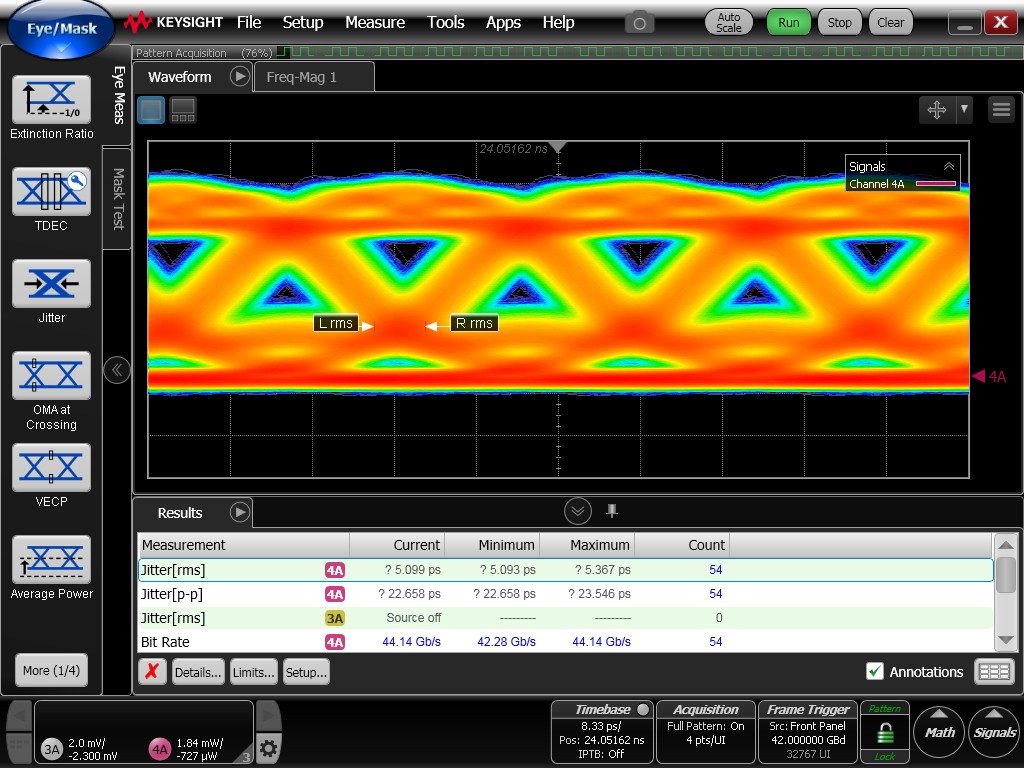The height and width of the screenshot is (768, 1024).
Task: Select the VECP measurement icon
Action: 51,467
